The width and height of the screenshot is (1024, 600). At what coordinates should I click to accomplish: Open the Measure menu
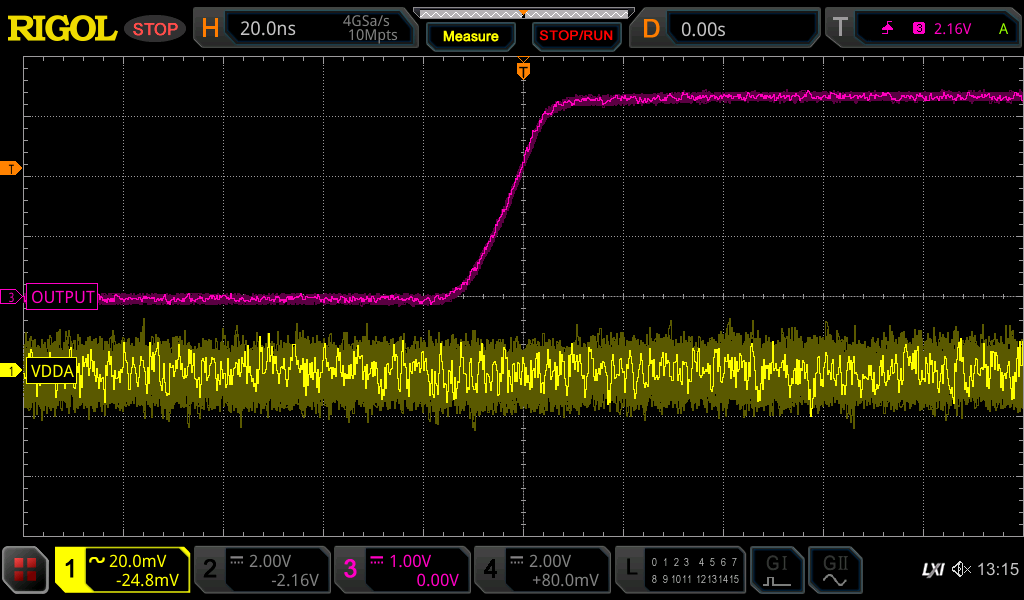click(x=470, y=36)
